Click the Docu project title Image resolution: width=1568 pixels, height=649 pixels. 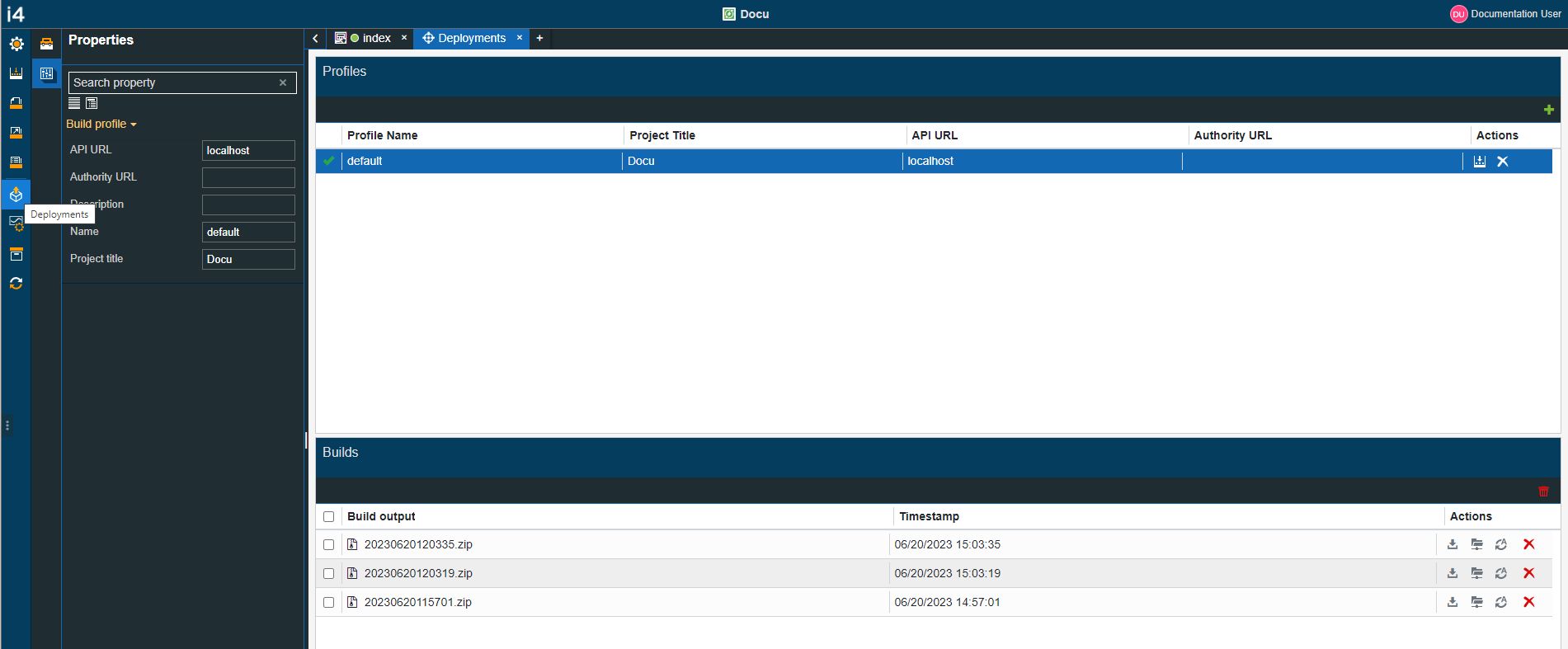tap(746, 14)
